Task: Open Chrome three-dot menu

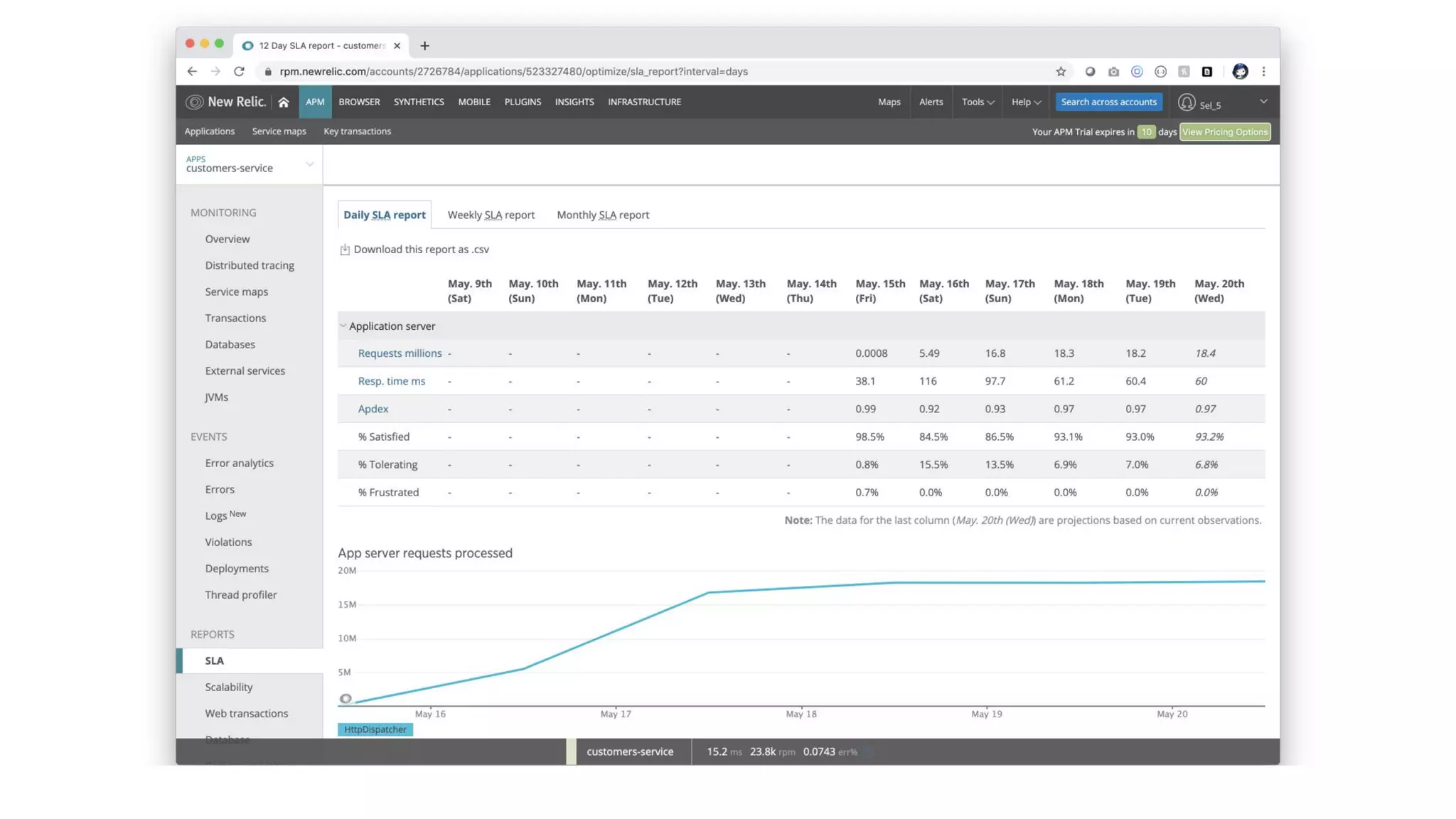Action: (1263, 71)
